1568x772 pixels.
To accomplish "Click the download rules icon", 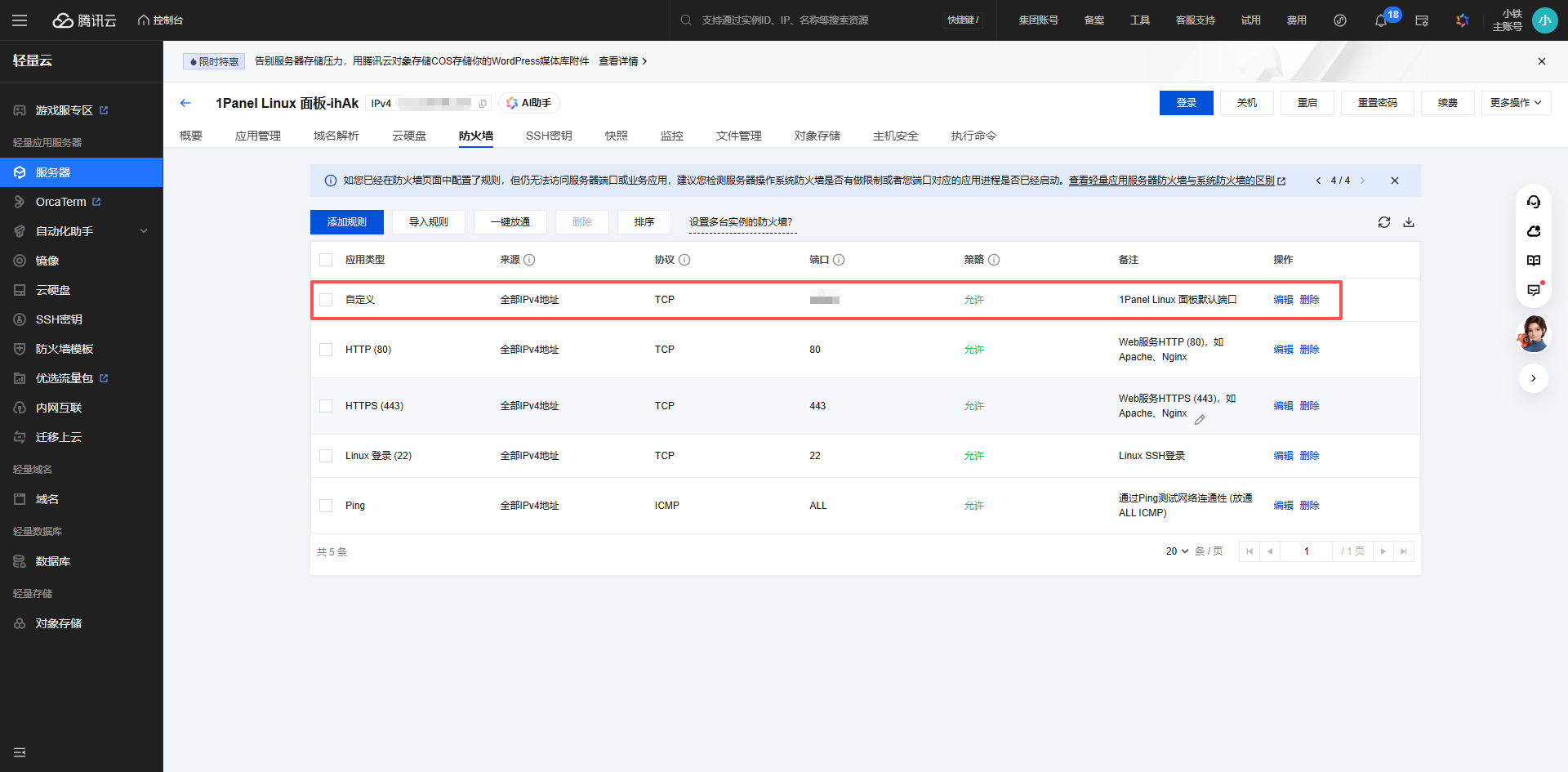I will pos(1409,222).
